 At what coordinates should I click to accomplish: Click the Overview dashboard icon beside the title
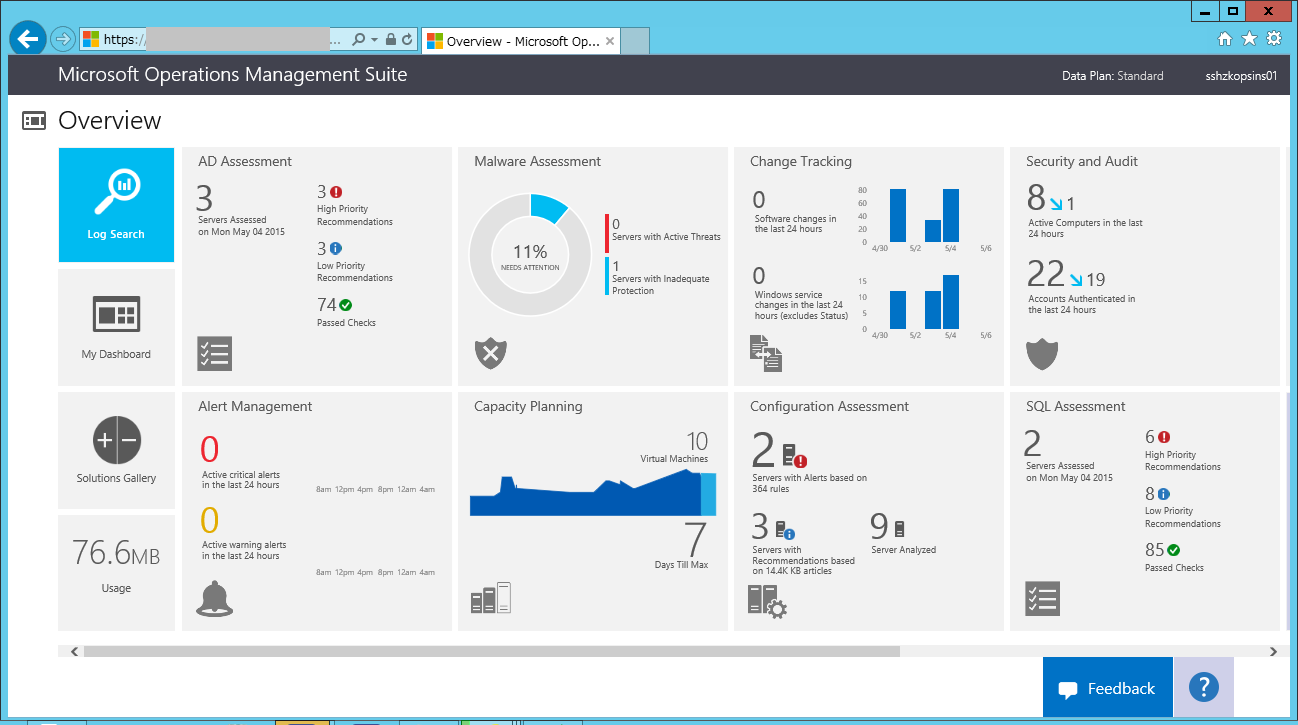[x=33, y=120]
